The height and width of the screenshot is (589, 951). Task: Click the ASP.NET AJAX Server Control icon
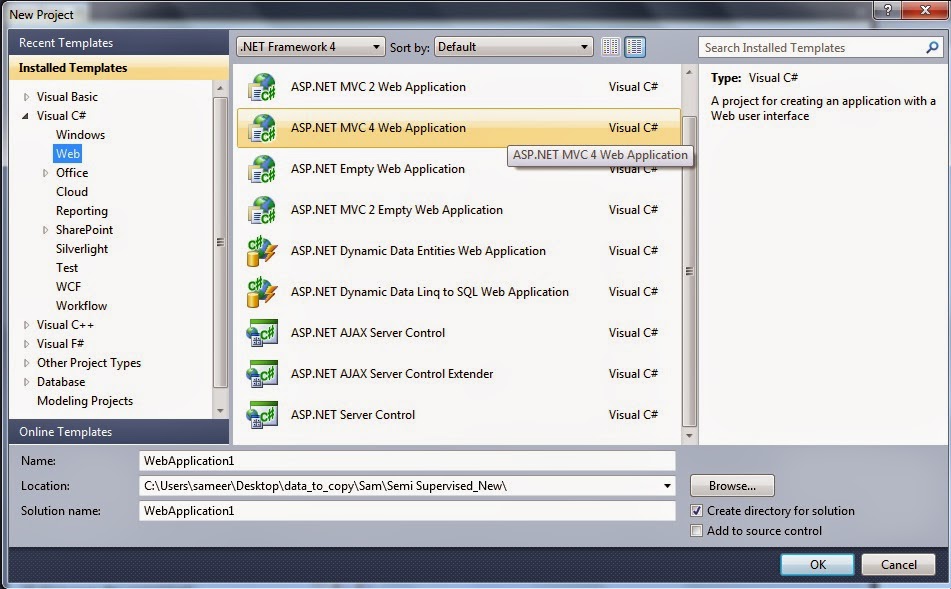coord(262,333)
